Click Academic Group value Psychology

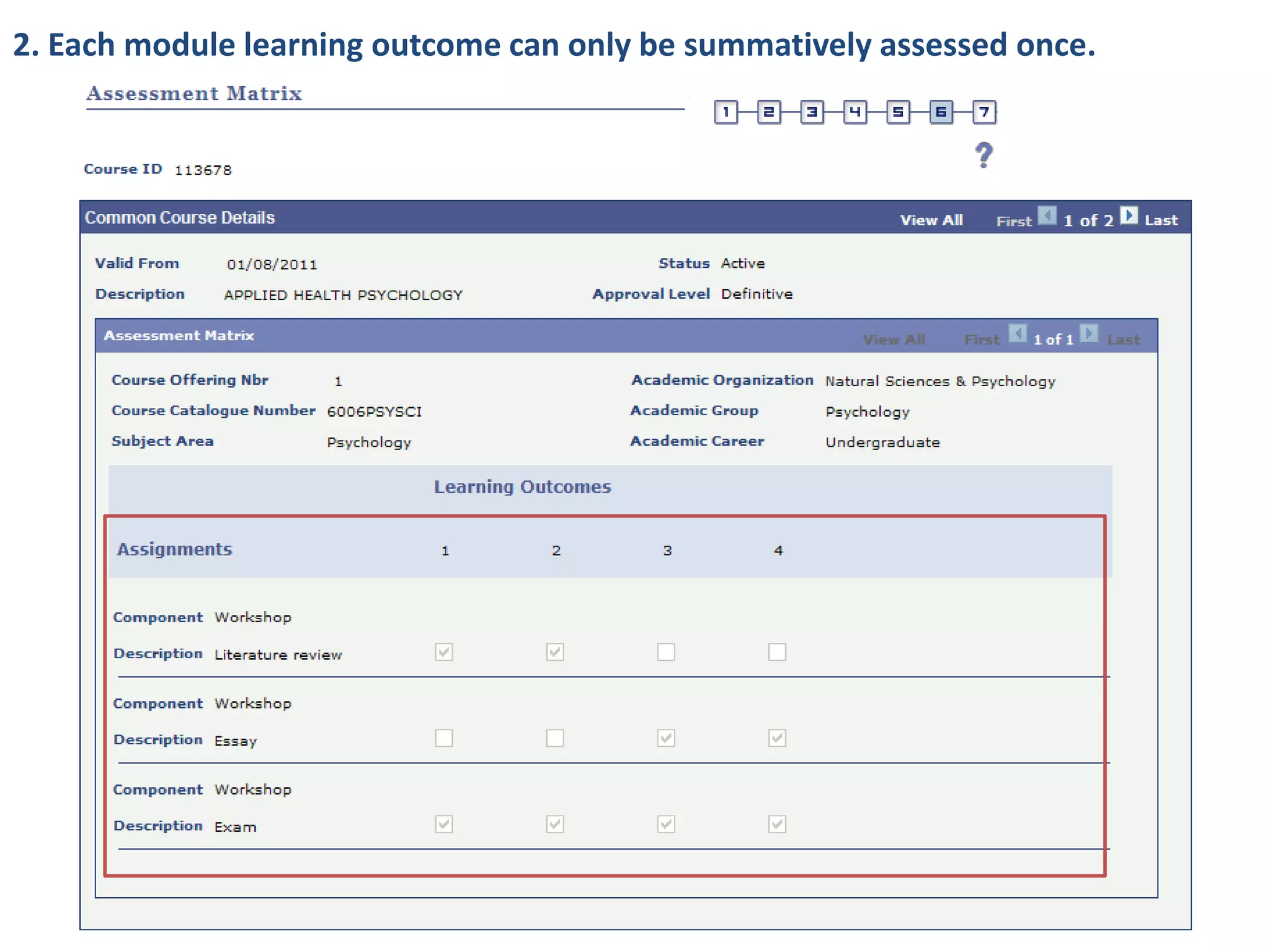click(x=867, y=413)
